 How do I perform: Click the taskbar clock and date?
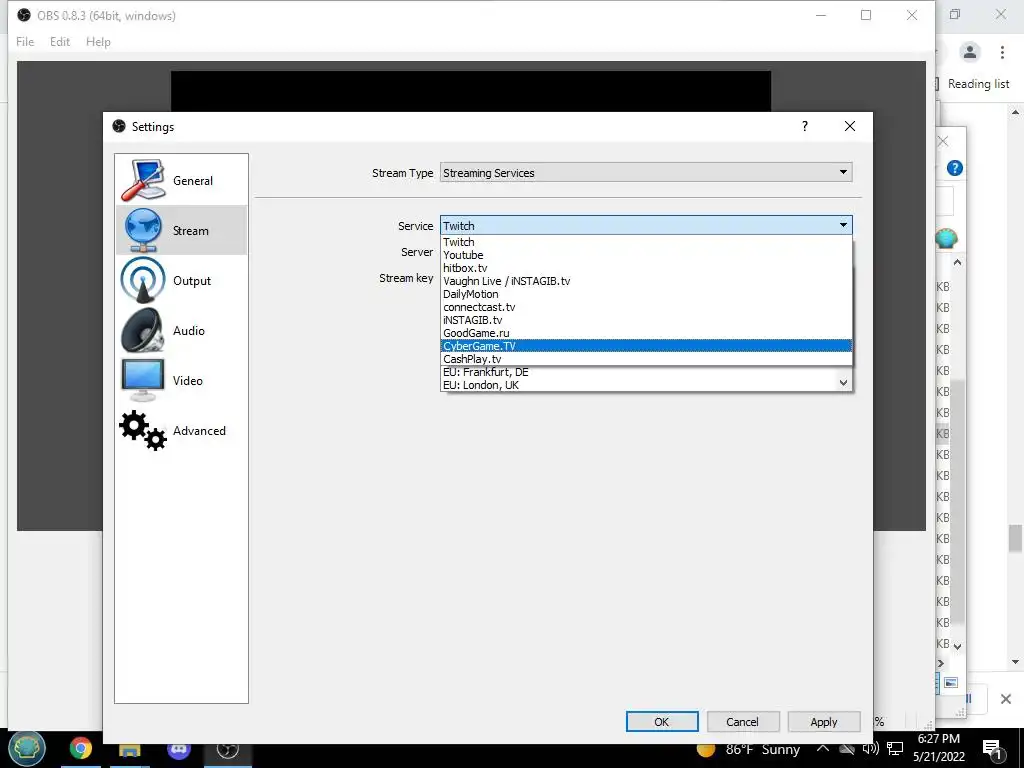click(x=938, y=748)
